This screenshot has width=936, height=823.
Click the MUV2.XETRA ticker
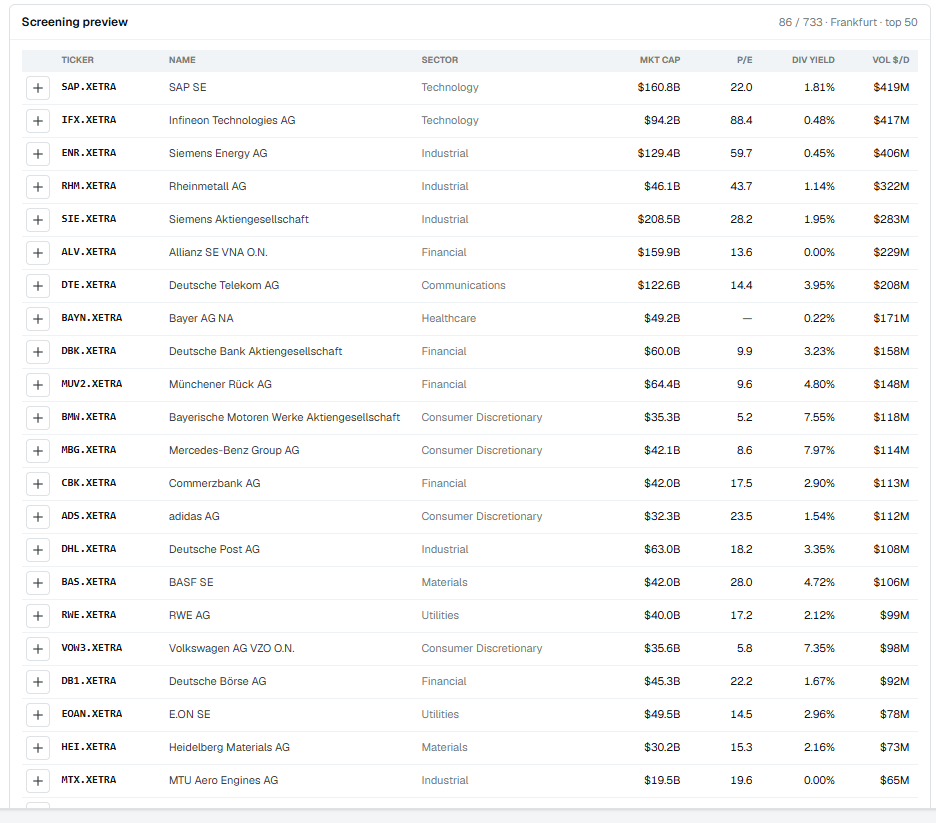[92, 384]
